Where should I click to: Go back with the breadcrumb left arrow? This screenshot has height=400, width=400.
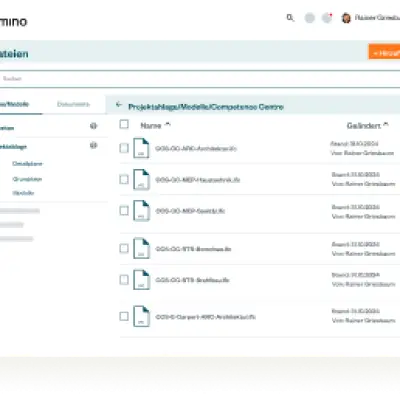[119, 105]
